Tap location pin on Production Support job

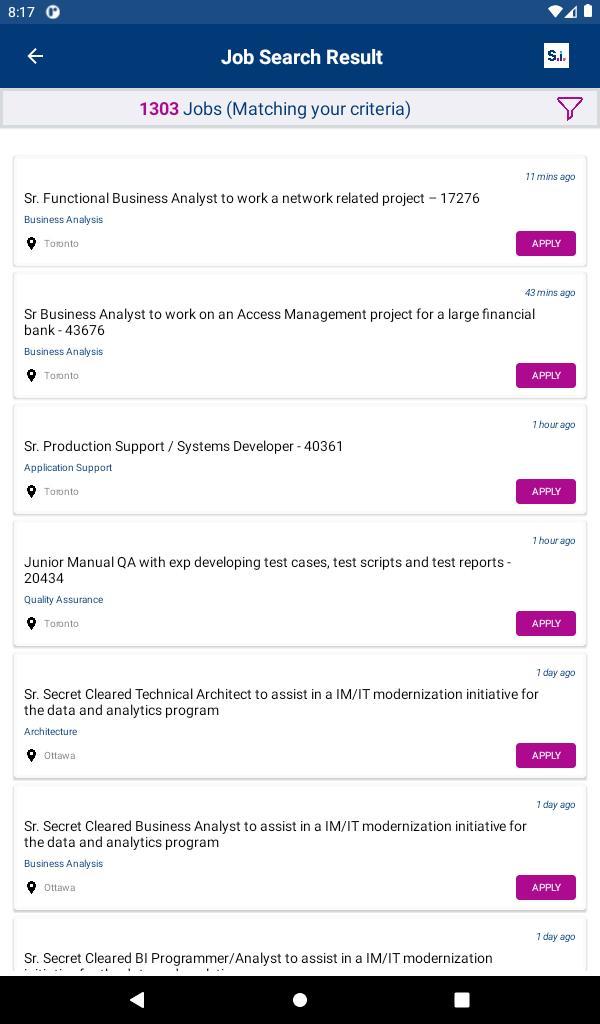point(31,492)
